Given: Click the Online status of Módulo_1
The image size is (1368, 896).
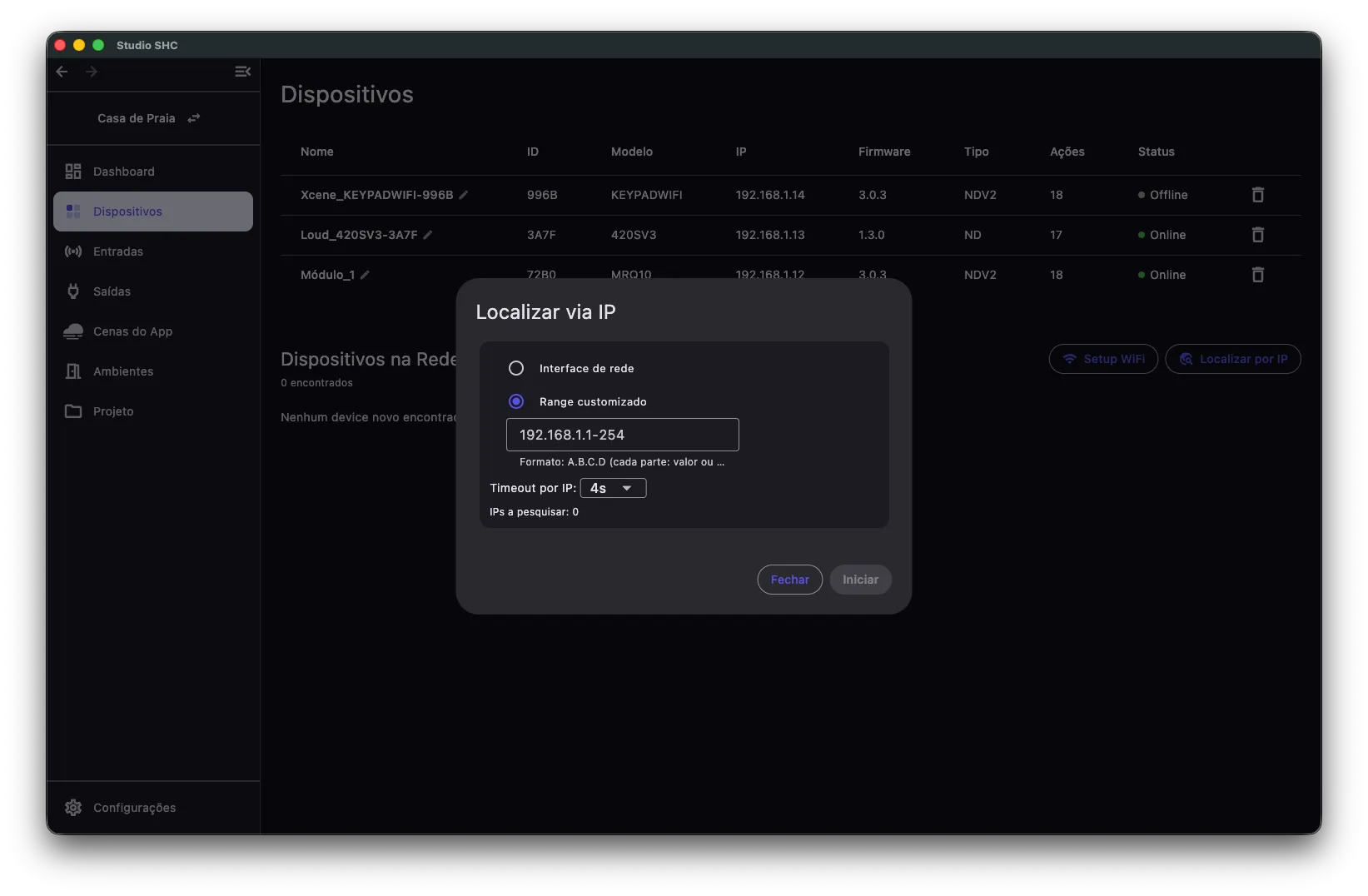Looking at the screenshot, I should (1162, 275).
